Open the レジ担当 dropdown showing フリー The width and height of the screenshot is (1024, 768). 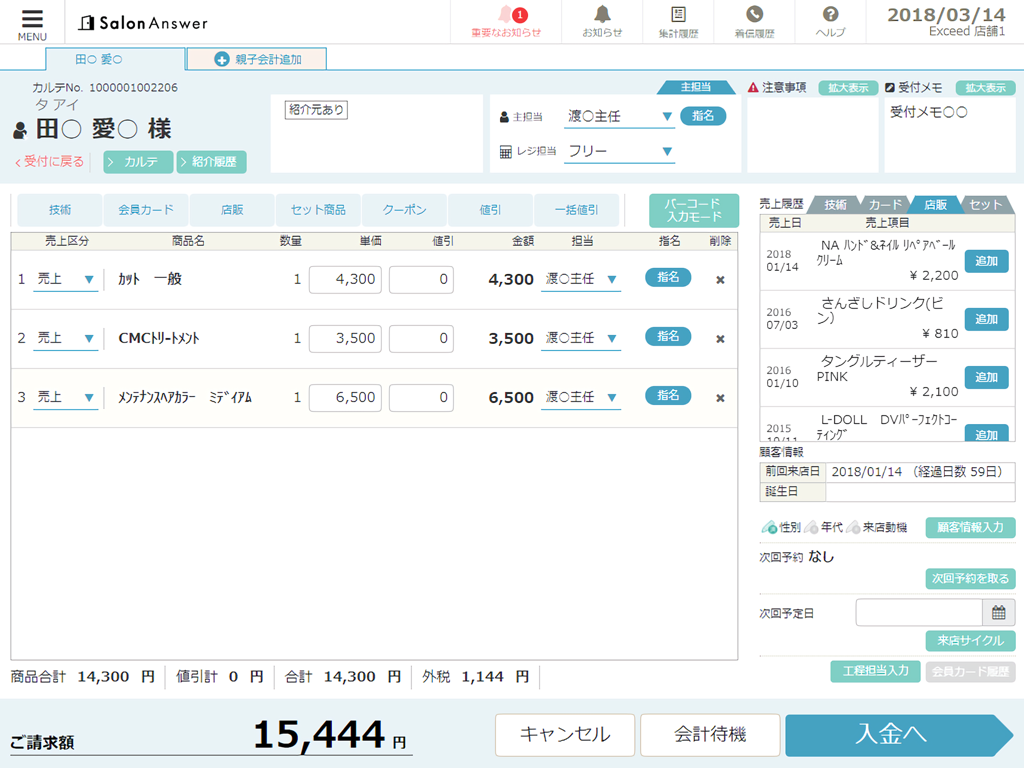pos(619,149)
